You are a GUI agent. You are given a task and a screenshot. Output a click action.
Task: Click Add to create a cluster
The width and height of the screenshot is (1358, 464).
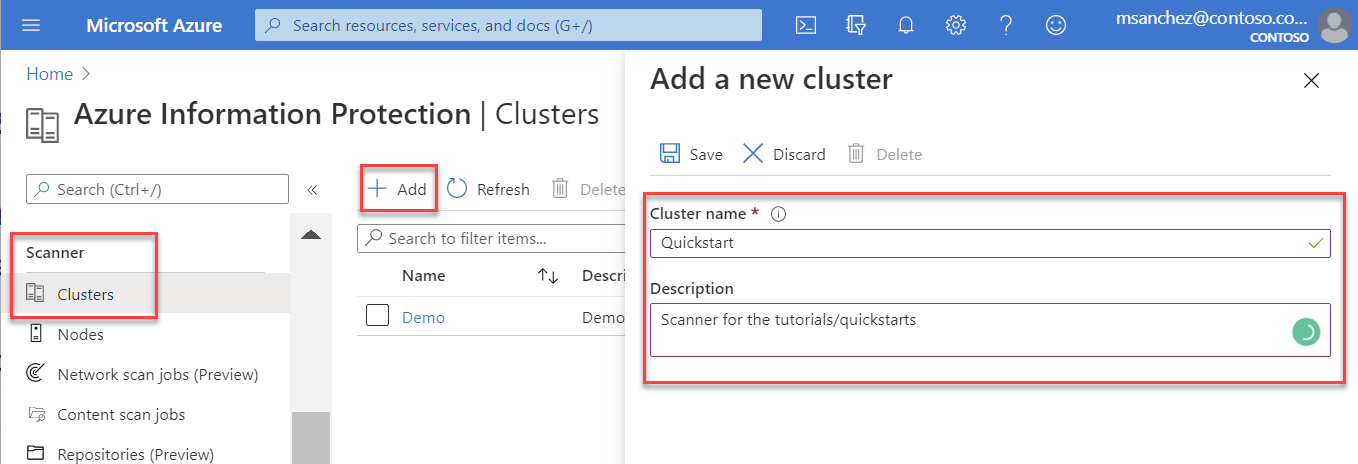pos(398,189)
